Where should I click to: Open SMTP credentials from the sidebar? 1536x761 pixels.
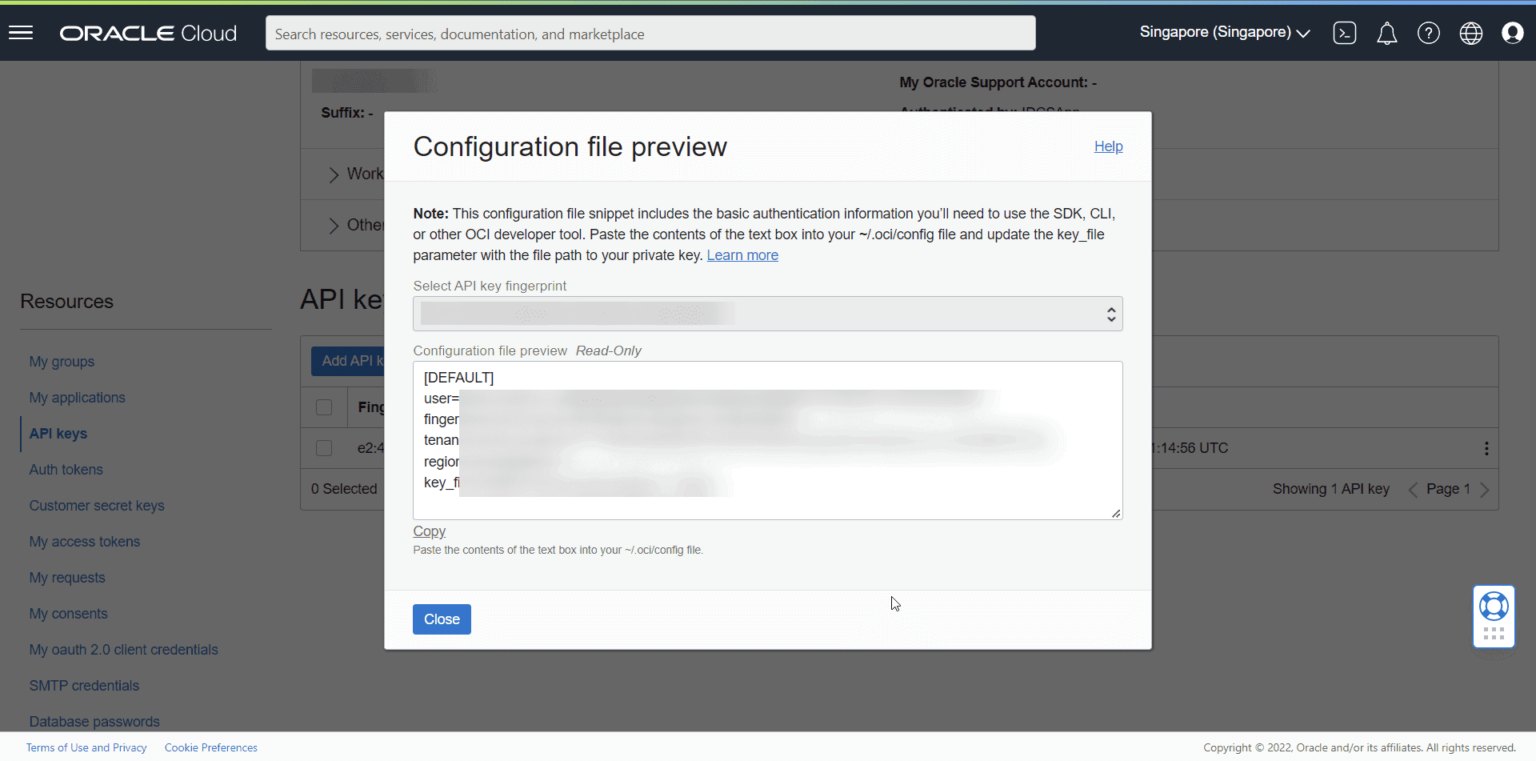pyautogui.click(x=84, y=685)
